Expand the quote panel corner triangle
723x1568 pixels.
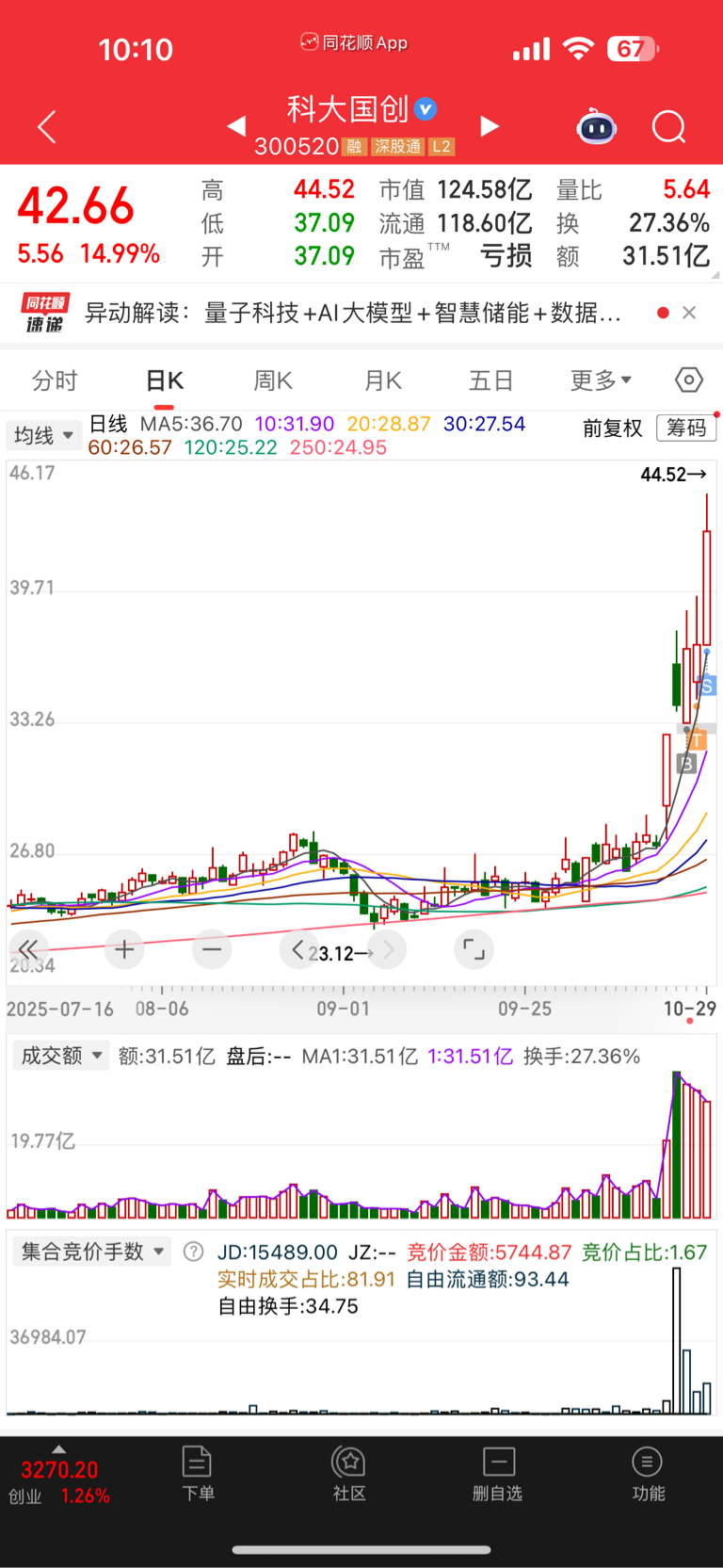(x=715, y=275)
